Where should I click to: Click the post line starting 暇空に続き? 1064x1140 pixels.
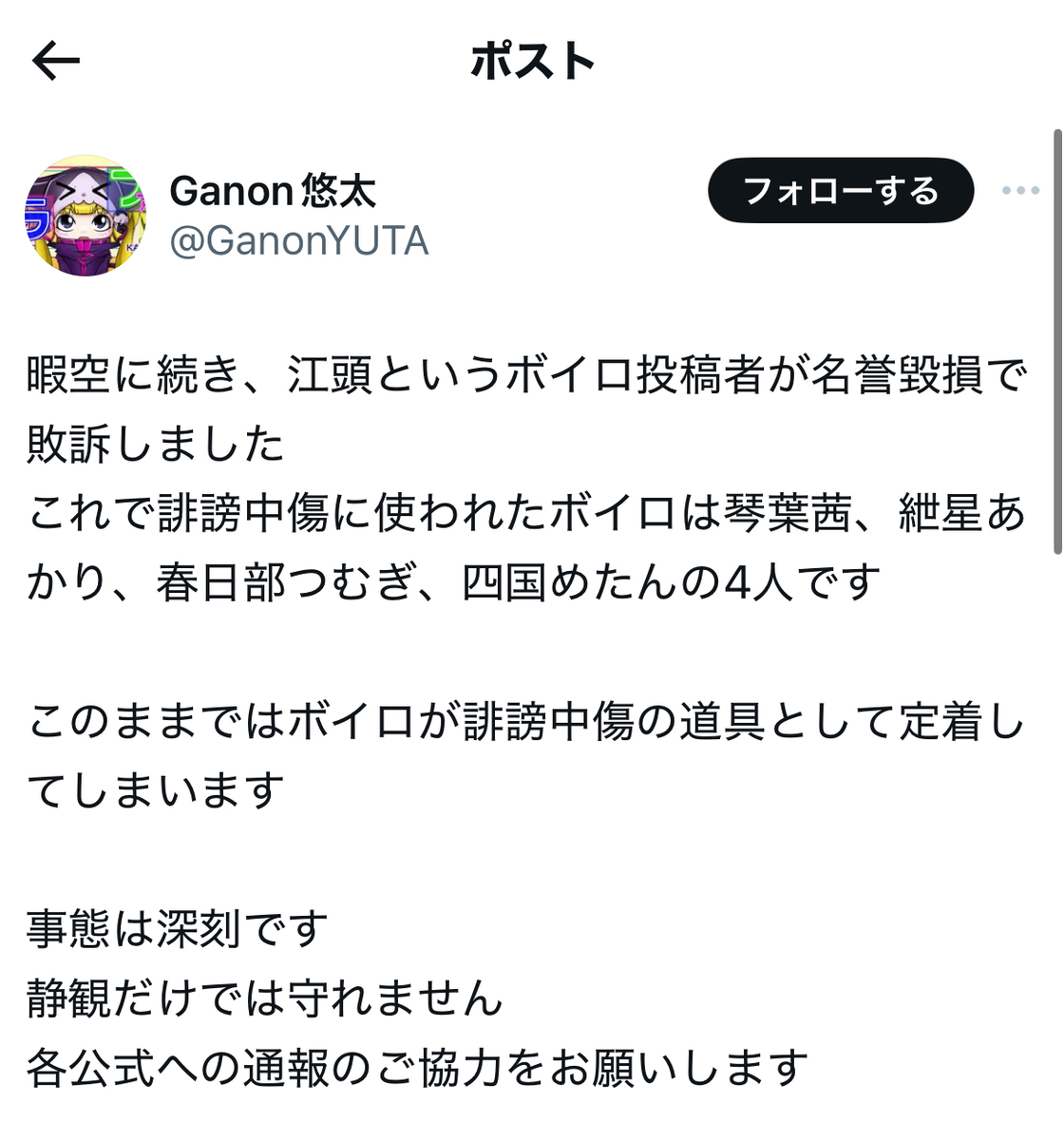click(x=527, y=376)
